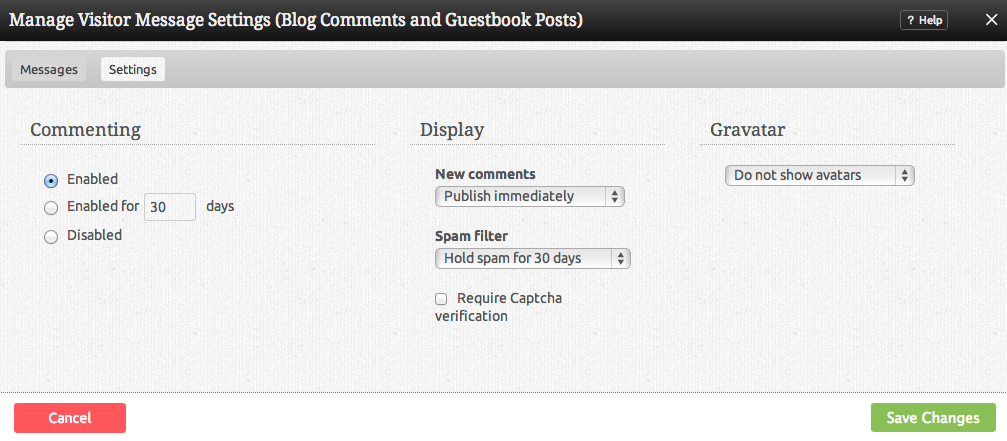Choose the 'Enabled for' days radio option
The width and height of the screenshot is (1007, 441).
tap(51, 208)
